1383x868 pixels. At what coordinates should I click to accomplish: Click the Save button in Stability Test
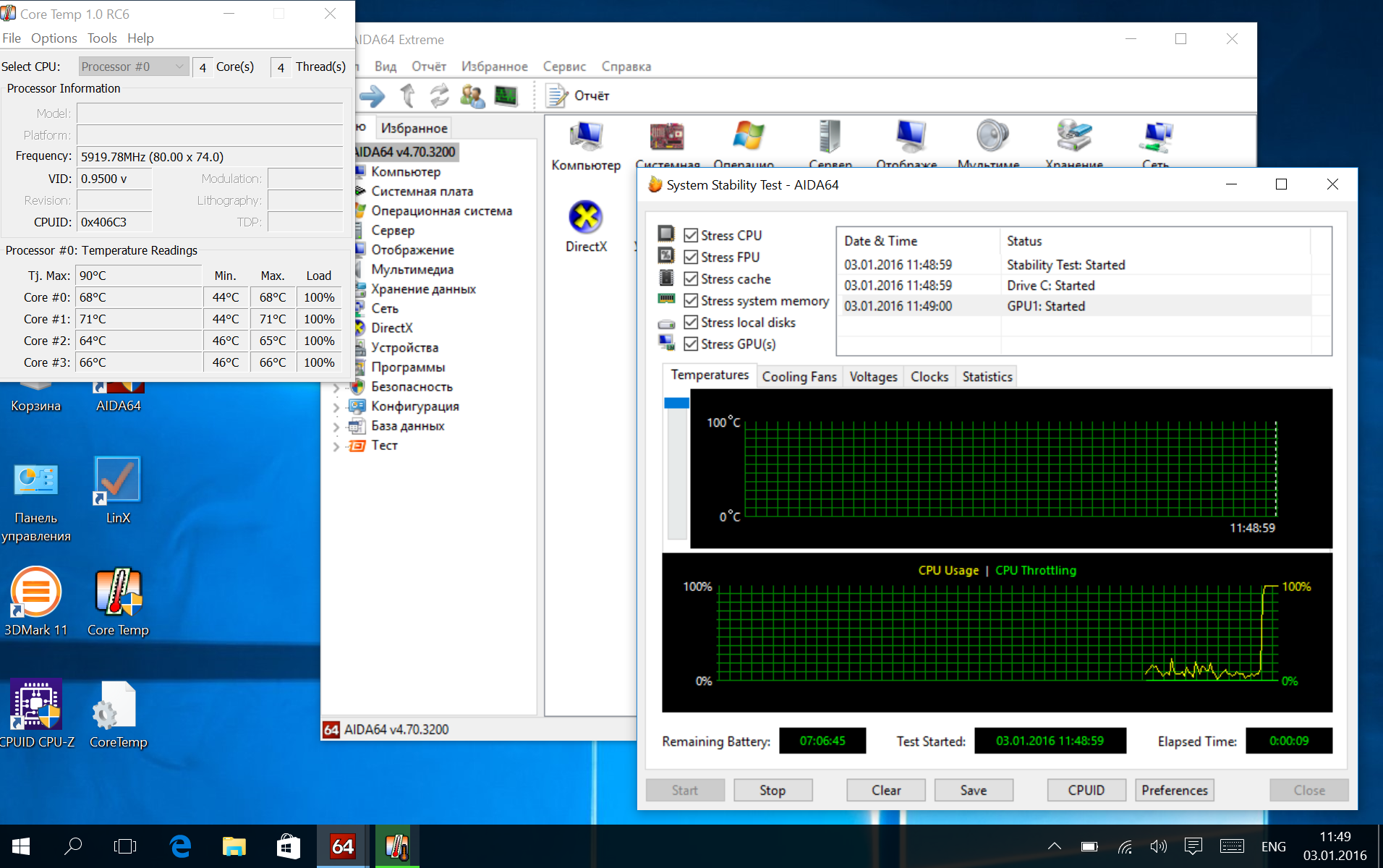click(x=974, y=791)
